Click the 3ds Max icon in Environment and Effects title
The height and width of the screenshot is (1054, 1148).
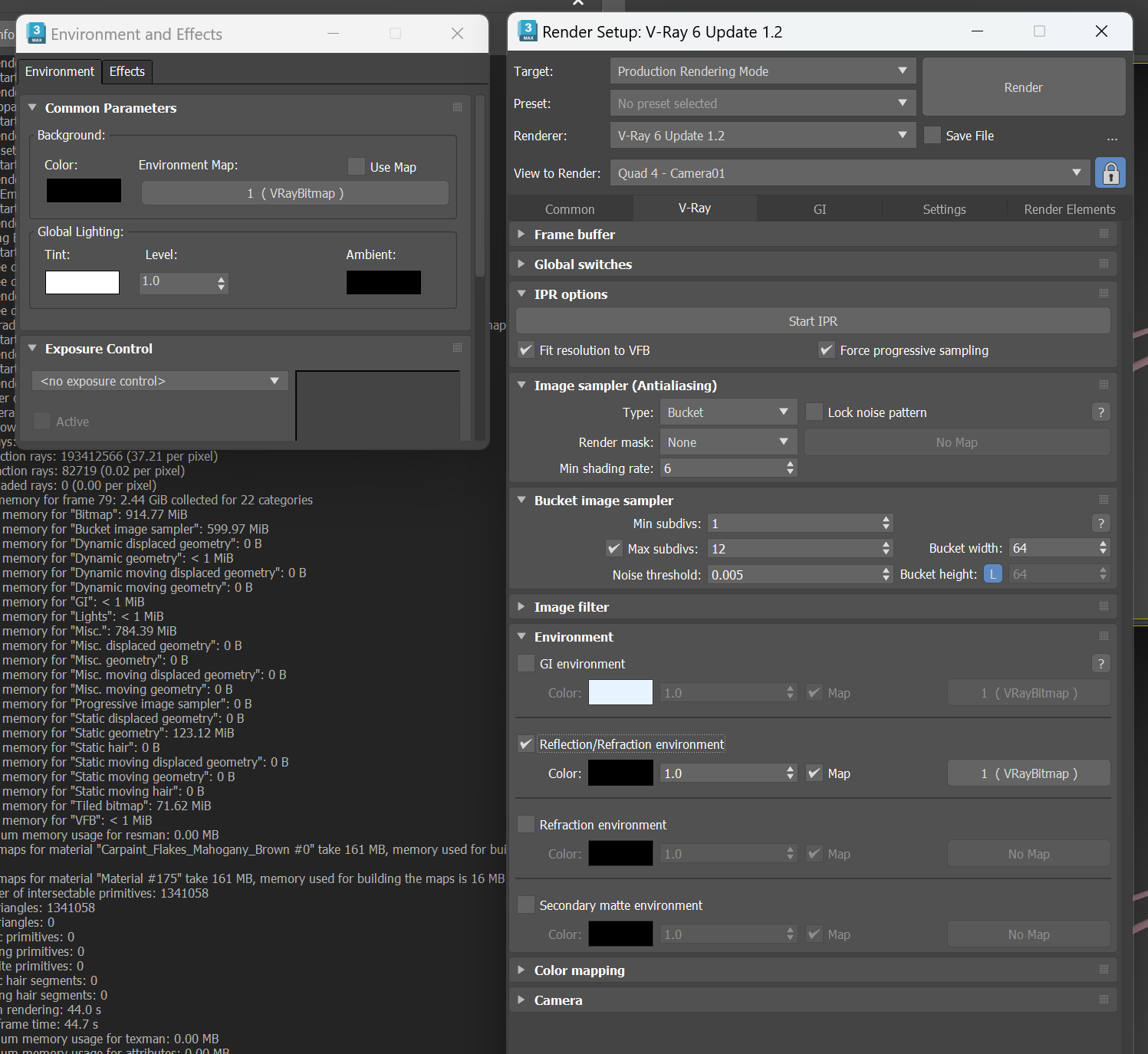(x=36, y=34)
